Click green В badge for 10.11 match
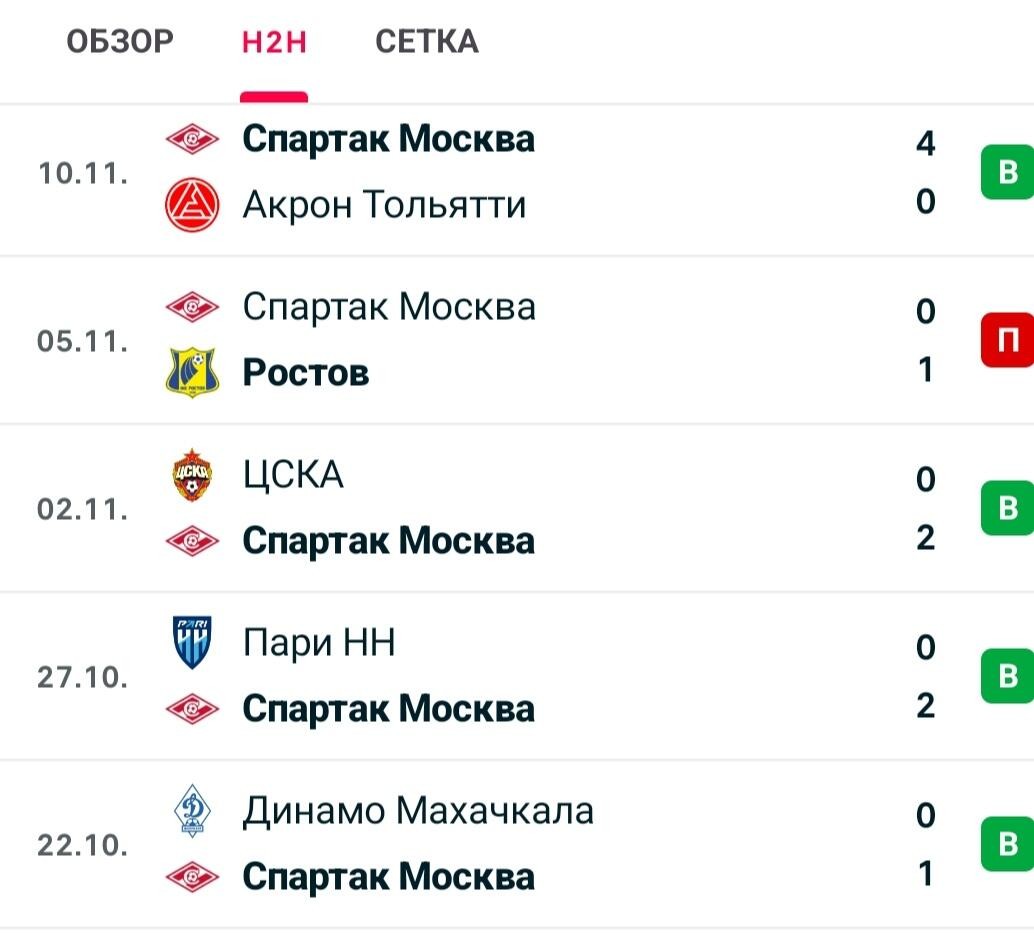 (x=1007, y=172)
